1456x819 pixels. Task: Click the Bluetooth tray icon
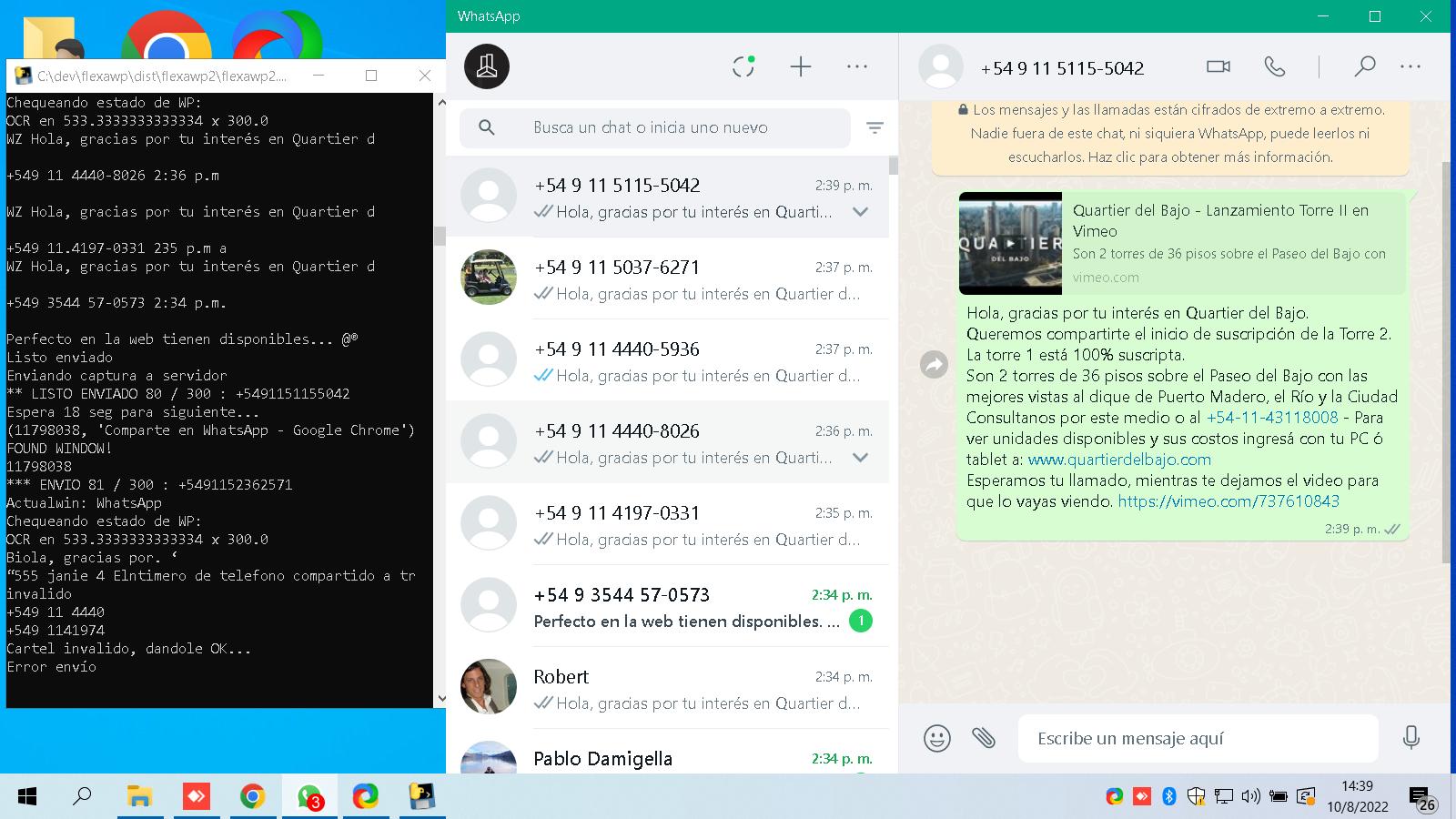pos(1169,797)
